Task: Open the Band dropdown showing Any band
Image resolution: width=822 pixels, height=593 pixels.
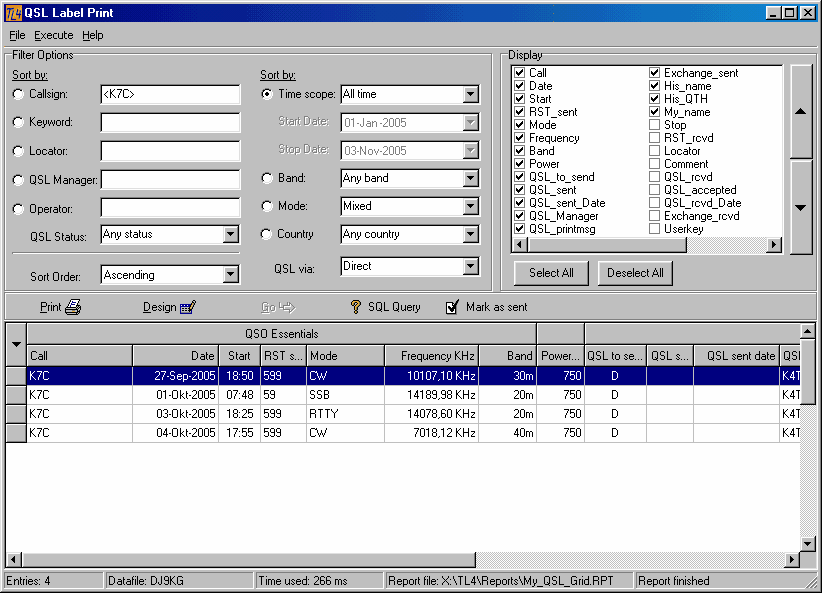Action: coord(471,178)
